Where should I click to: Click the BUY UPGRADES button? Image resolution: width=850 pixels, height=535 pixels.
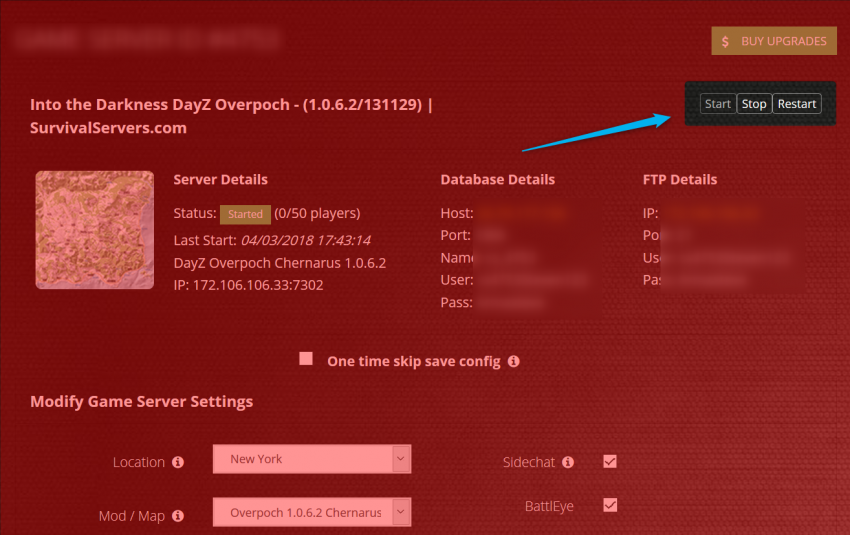(774, 41)
